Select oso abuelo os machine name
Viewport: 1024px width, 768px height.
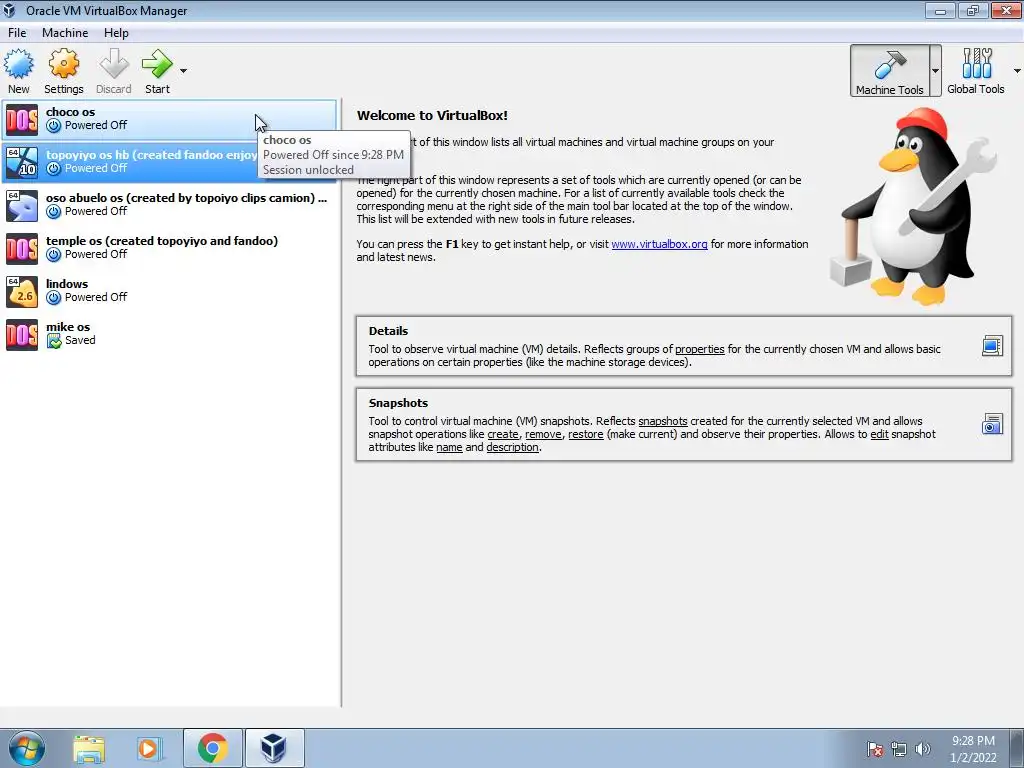point(186,198)
